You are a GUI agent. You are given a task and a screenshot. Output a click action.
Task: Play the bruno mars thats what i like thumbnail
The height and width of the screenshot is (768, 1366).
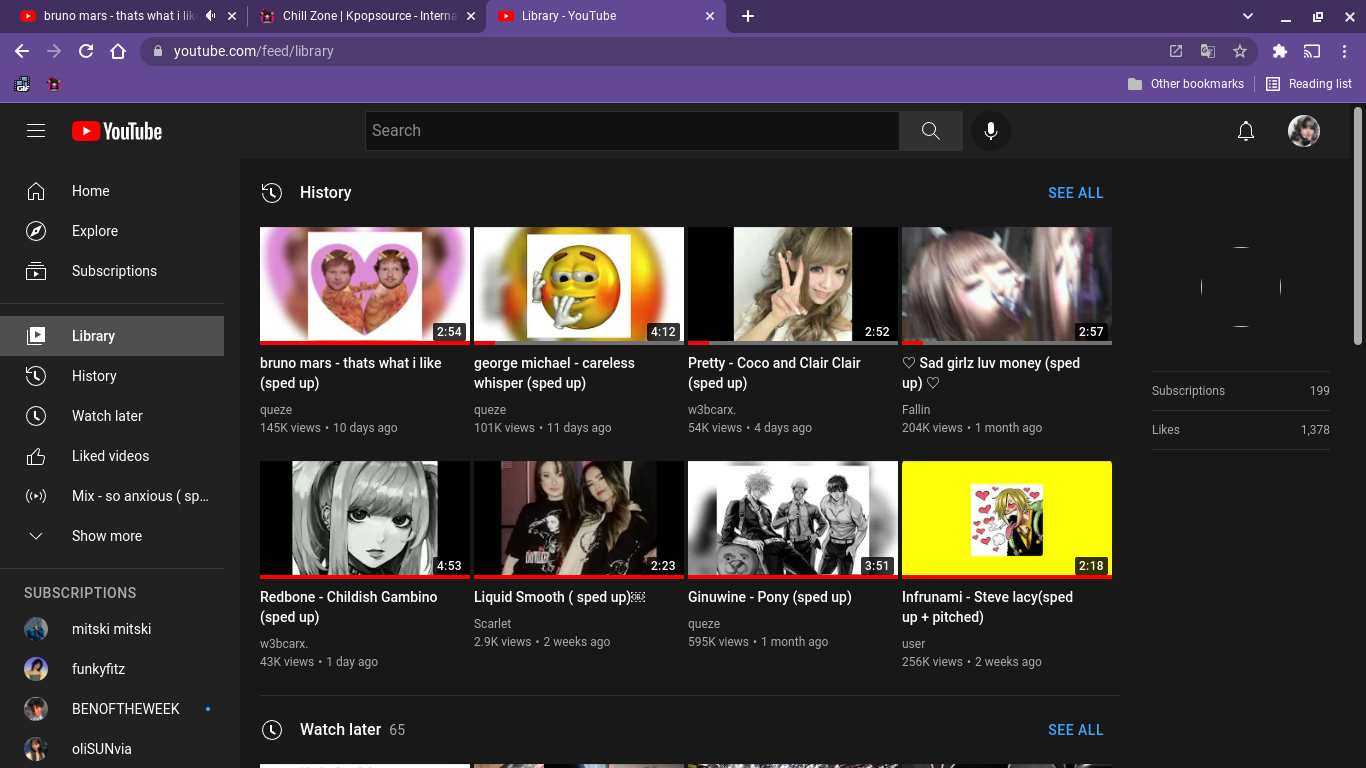365,285
